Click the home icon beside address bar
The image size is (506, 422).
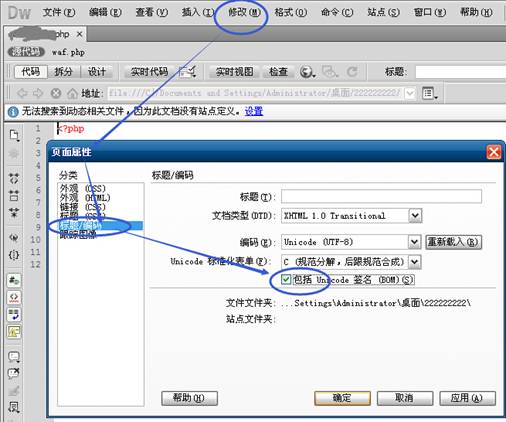tap(72, 93)
